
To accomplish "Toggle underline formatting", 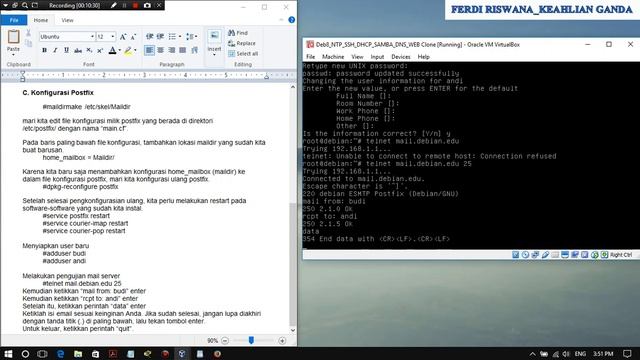I will click(x=66, y=50).
